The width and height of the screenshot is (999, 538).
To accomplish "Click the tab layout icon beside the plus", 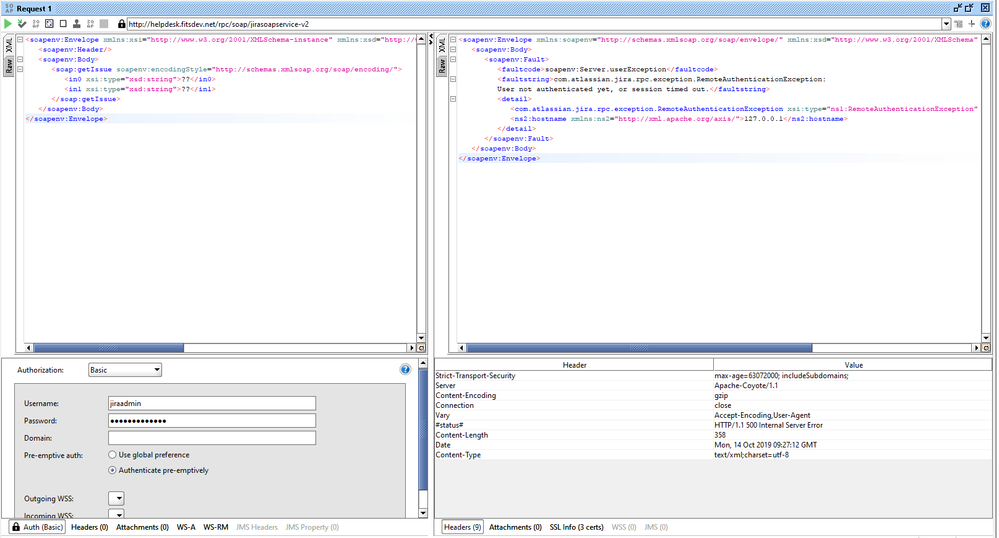I will pyautogui.click(x=958, y=24).
